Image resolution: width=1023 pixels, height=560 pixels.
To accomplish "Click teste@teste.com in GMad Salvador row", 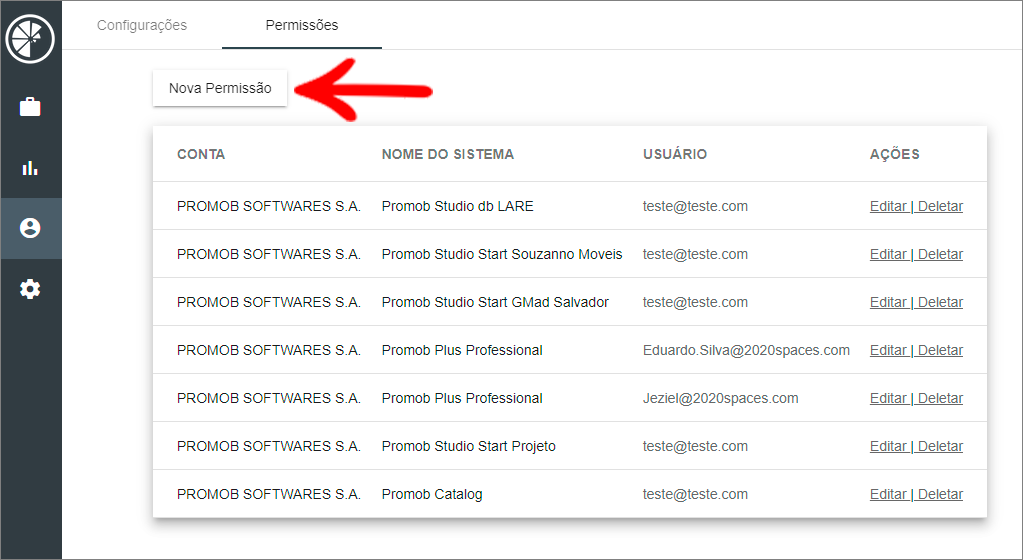I will 695,302.
